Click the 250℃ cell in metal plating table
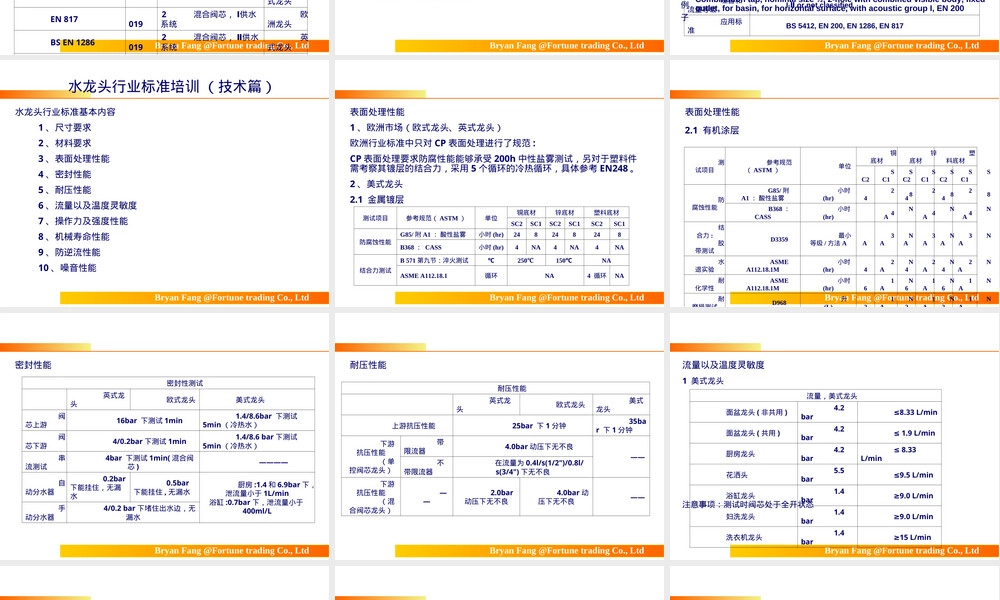The height and width of the screenshot is (600, 1000). [x=526, y=260]
